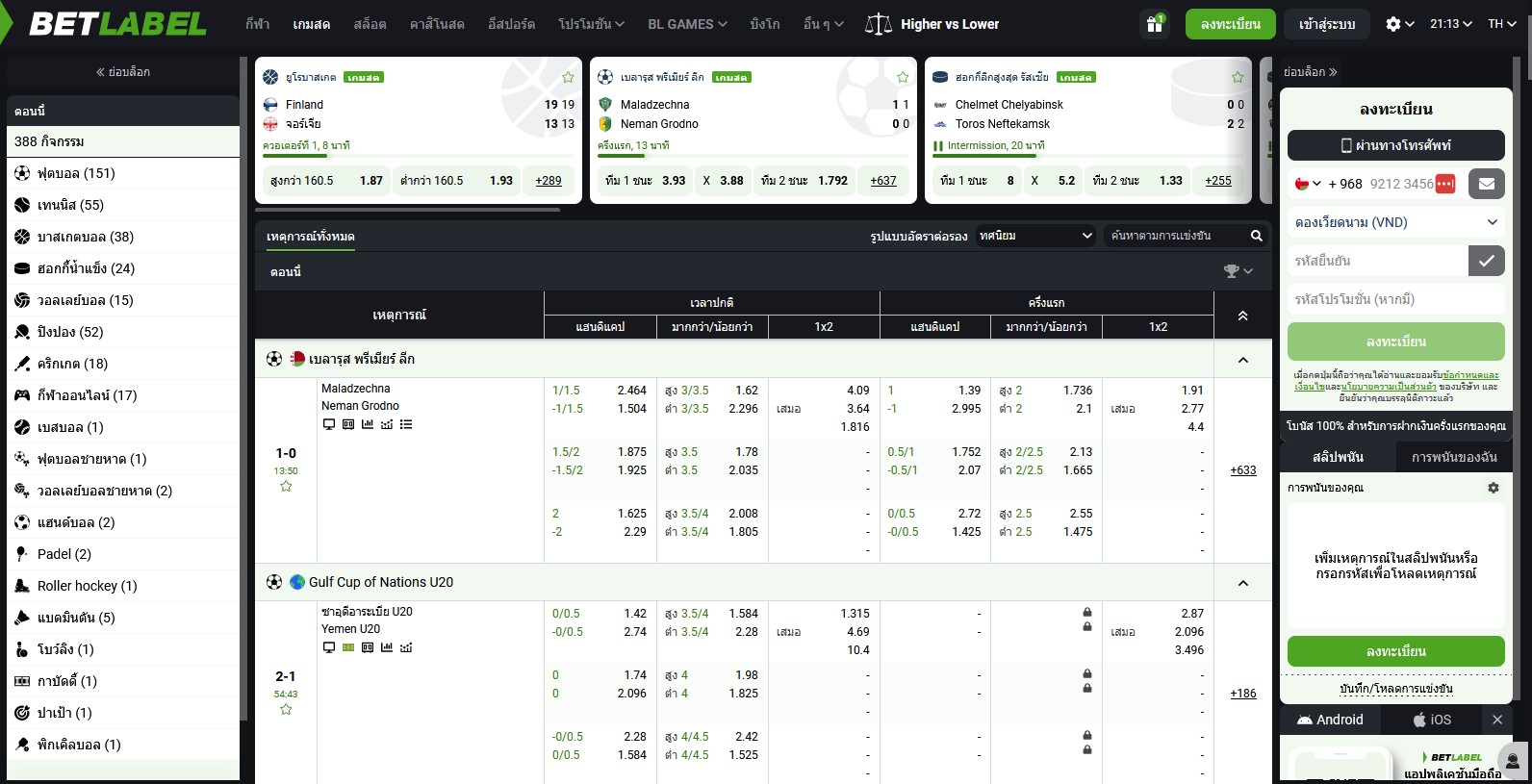Collapse the เบลารุส พรีเมียร์ ลีก section

1242,360
